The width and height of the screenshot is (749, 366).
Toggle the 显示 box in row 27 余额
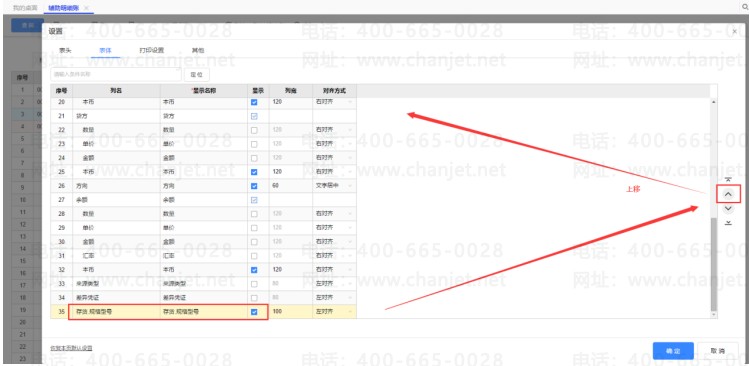click(254, 200)
